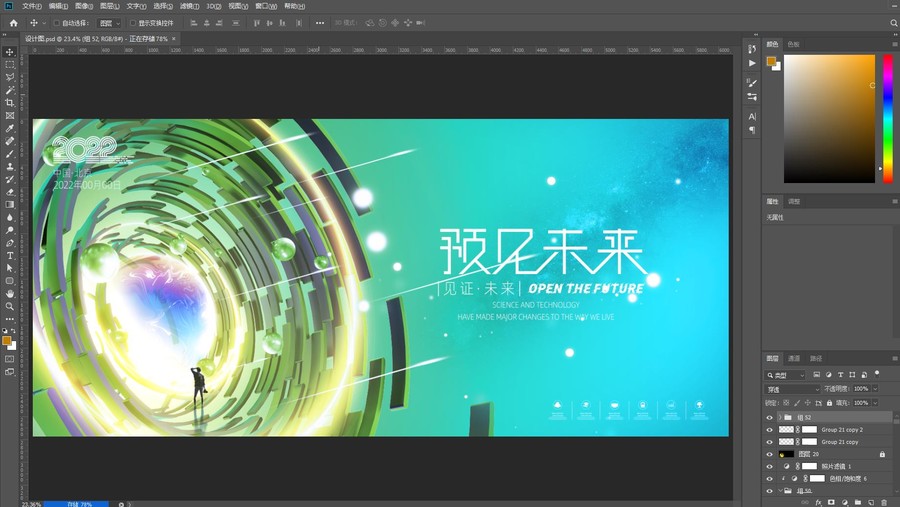Open the 窗口 menu
Image resolution: width=900 pixels, height=507 pixels.
click(x=266, y=6)
